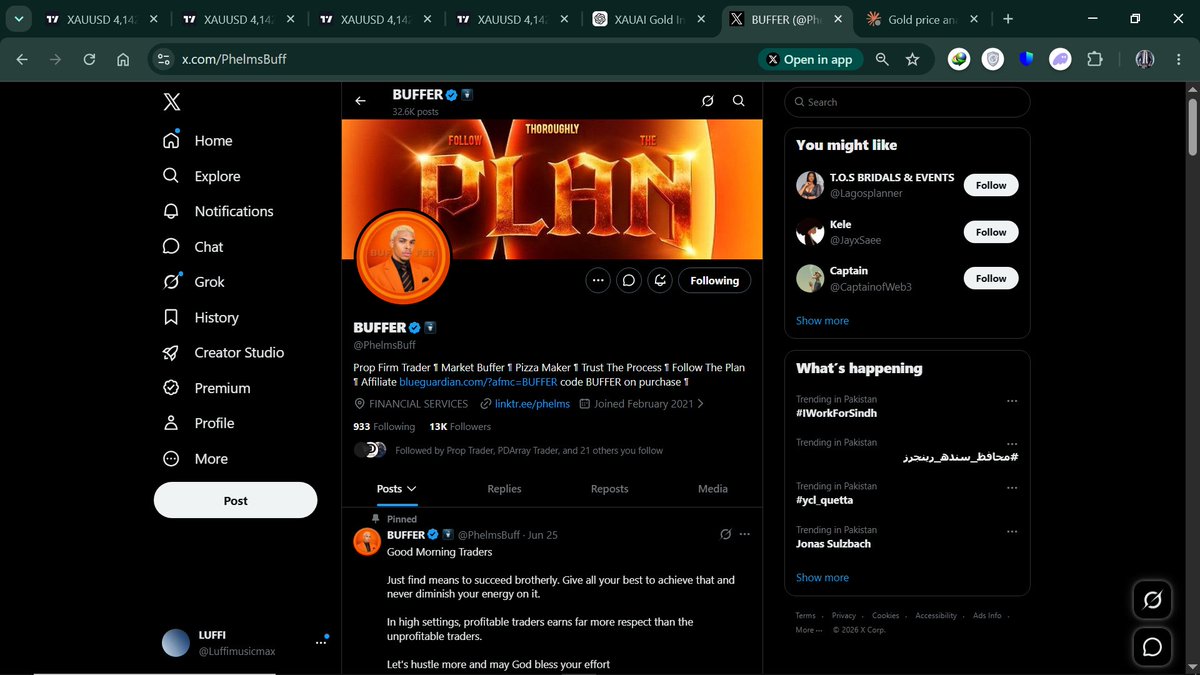Click the Post button
1200x675 pixels.
pos(235,500)
